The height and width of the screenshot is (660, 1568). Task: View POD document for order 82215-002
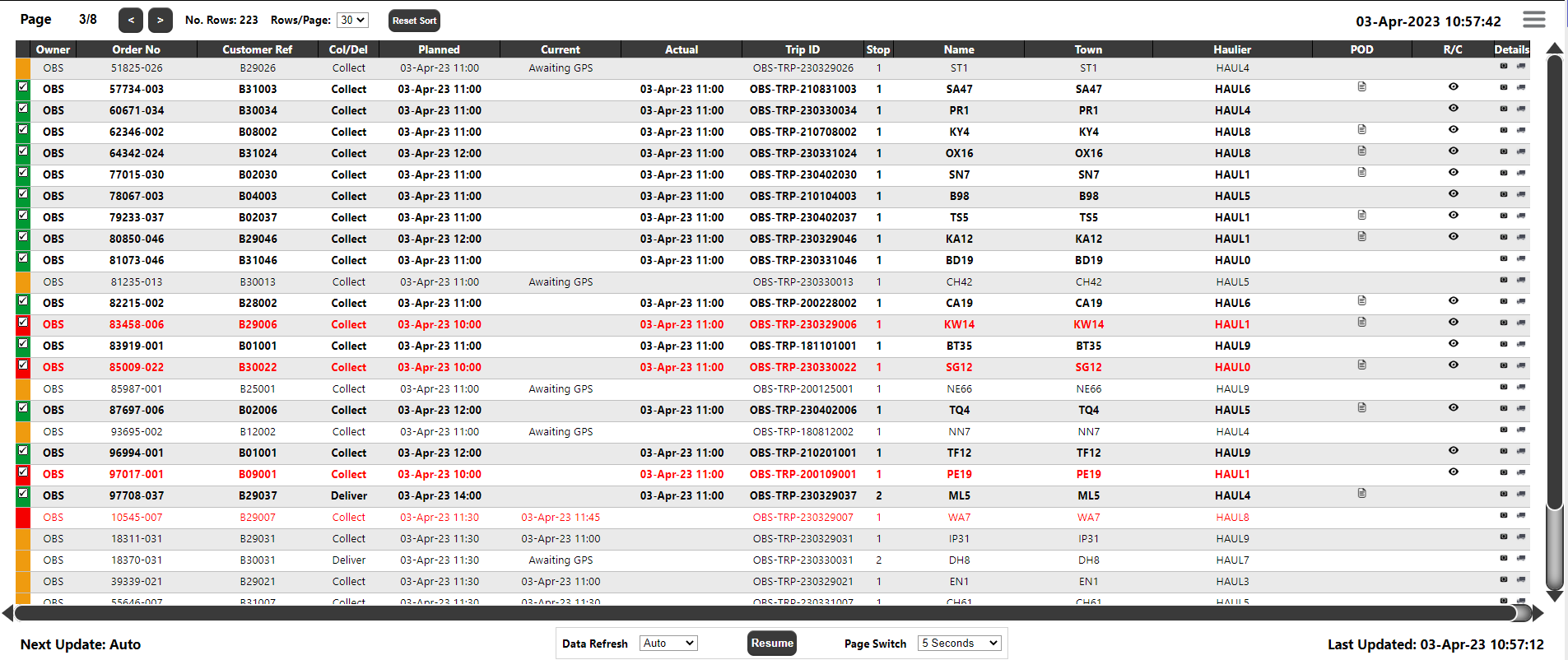1362,300
